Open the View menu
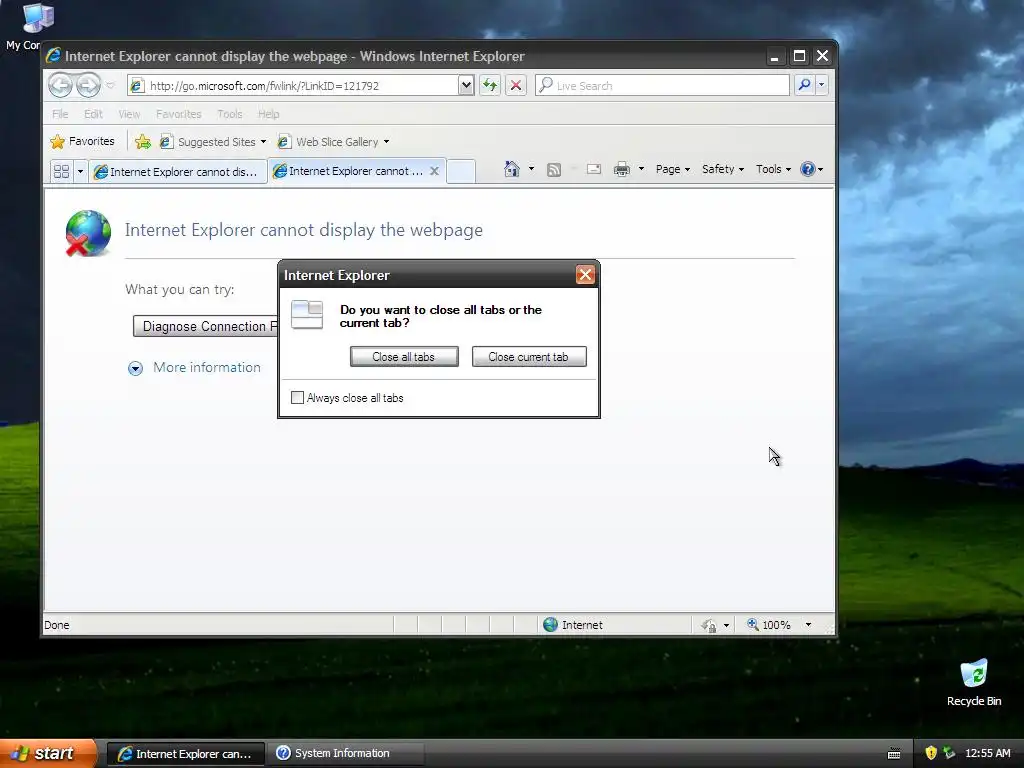 click(x=129, y=114)
